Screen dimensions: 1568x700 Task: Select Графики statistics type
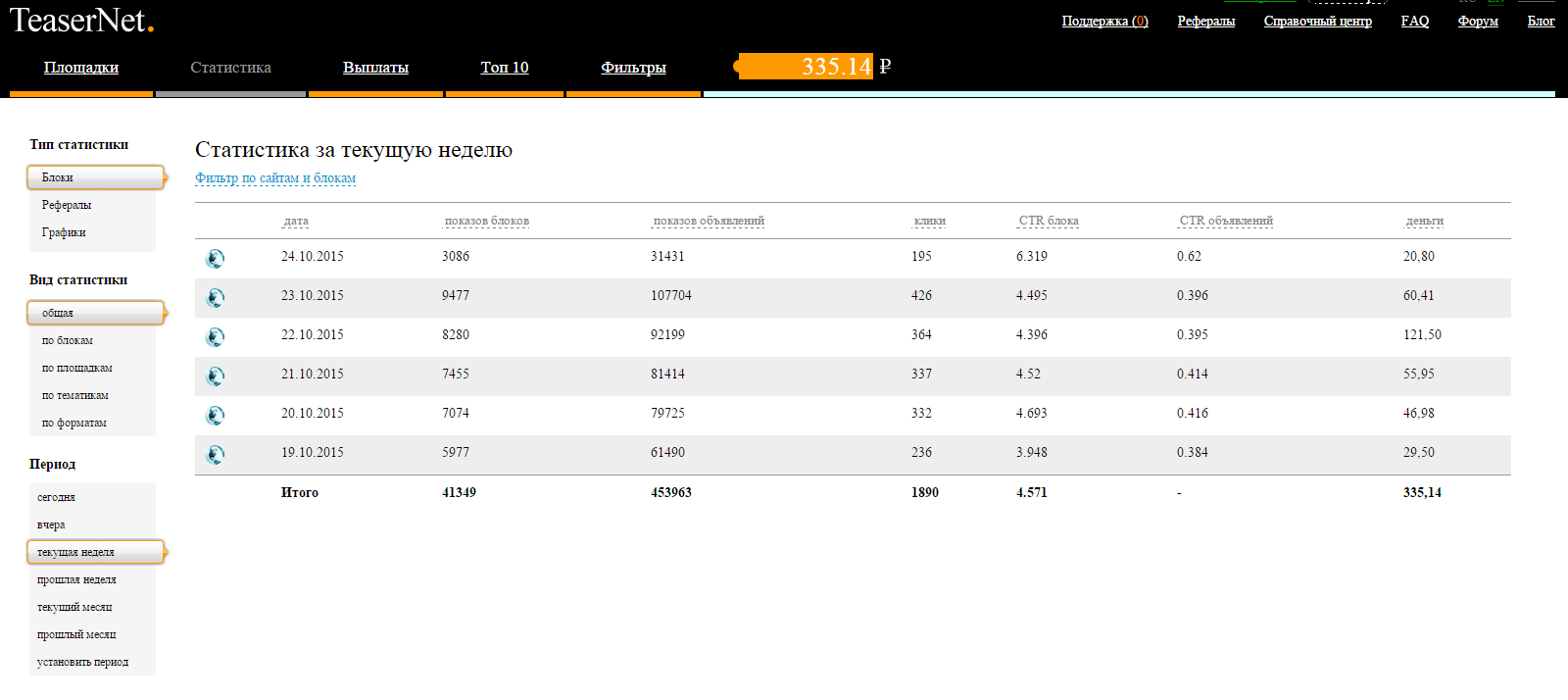click(x=64, y=232)
